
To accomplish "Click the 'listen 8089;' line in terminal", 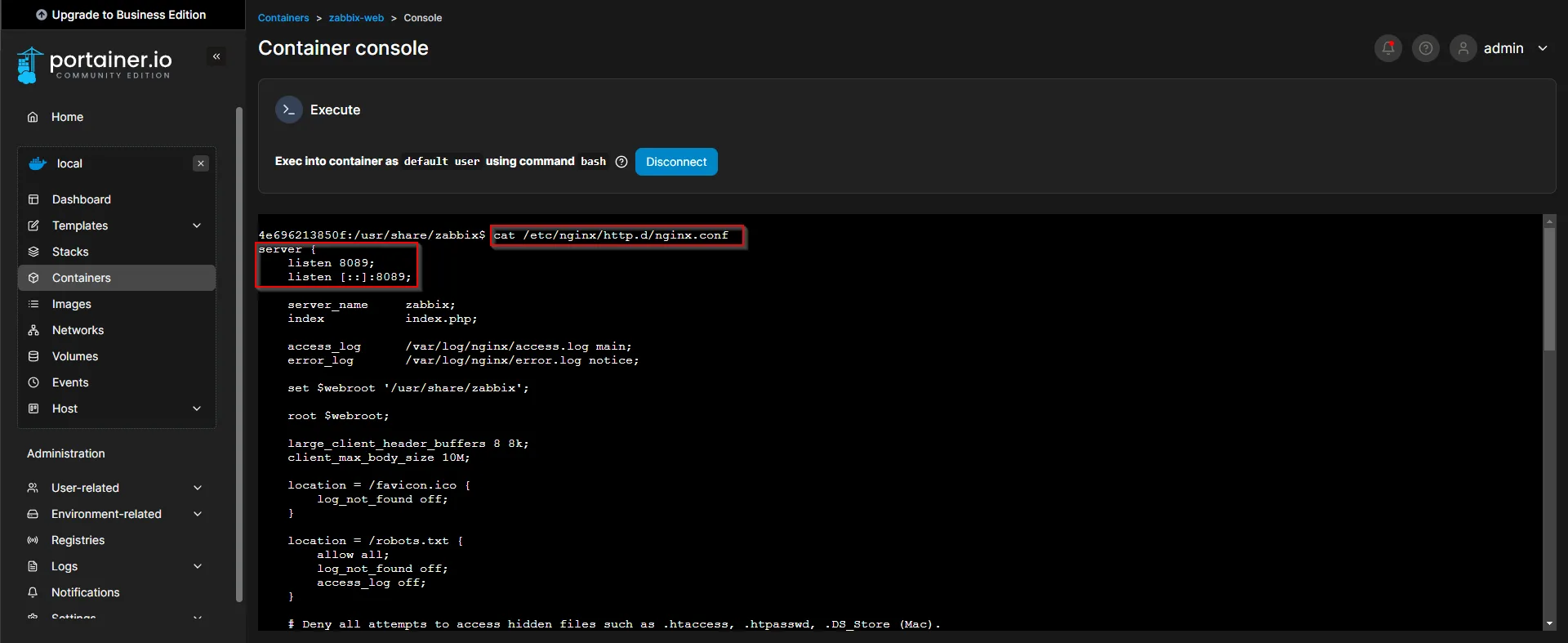I will click(x=331, y=263).
